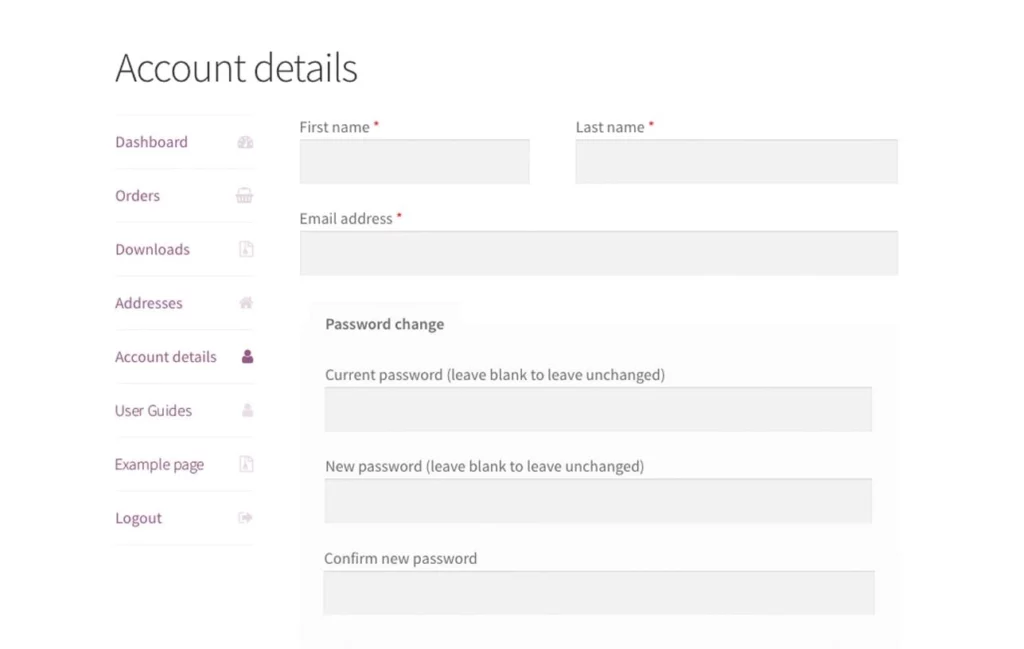Viewport: 1024px width, 649px height.
Task: Select Addresses in the account menu
Action: pos(148,303)
